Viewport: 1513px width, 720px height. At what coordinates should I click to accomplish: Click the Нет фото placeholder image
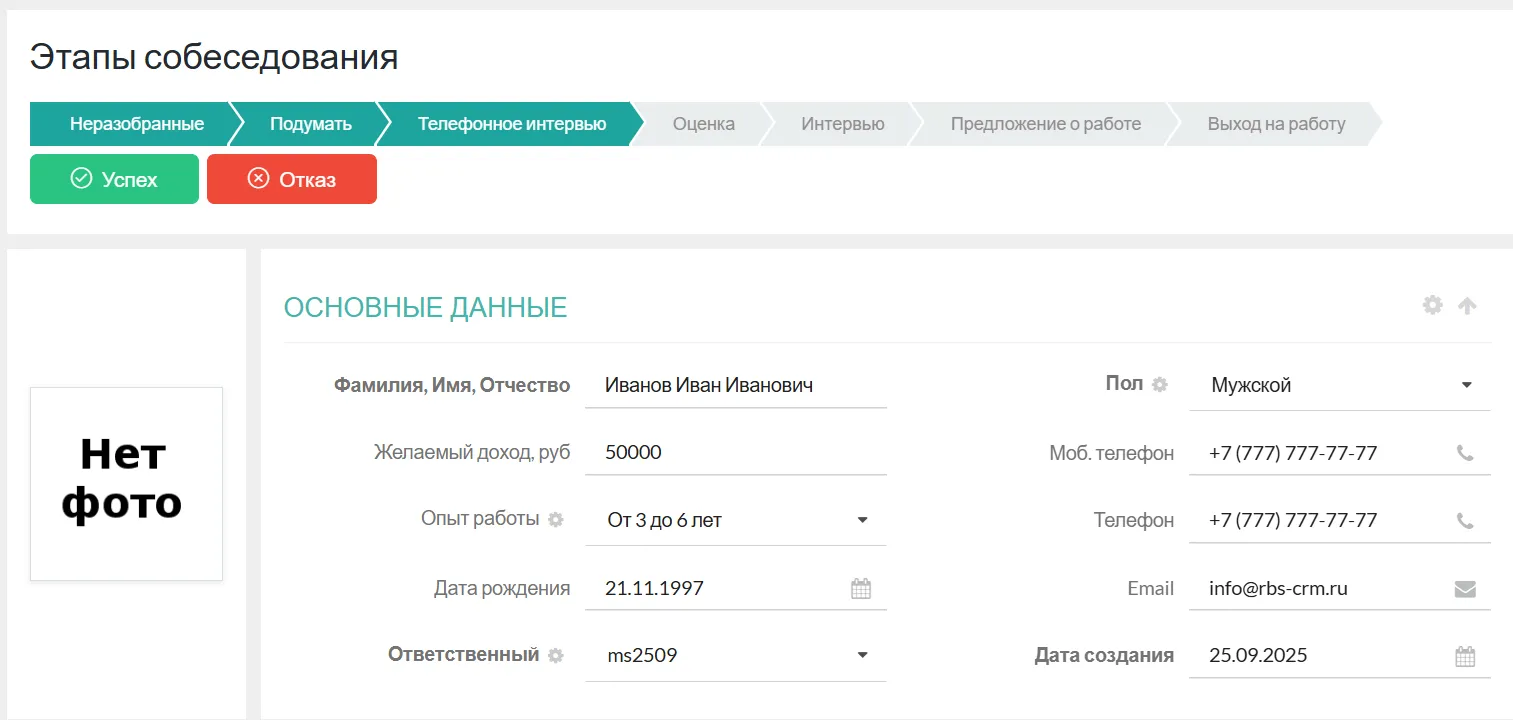(x=126, y=483)
